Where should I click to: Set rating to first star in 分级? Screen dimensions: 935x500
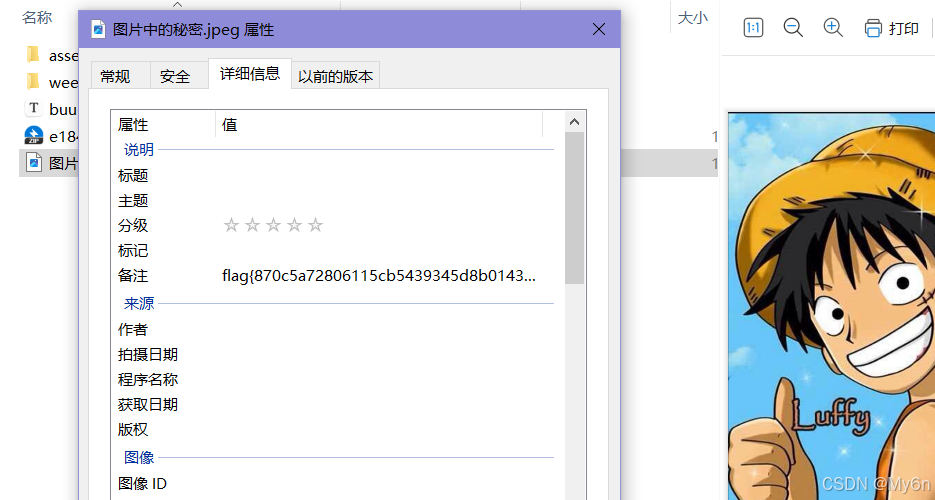click(231, 225)
